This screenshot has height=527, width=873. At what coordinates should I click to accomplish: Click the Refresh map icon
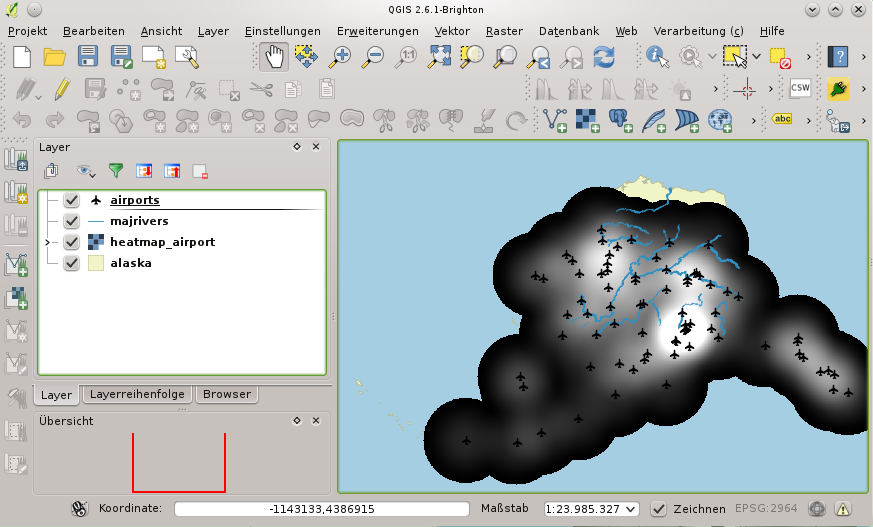click(x=604, y=57)
